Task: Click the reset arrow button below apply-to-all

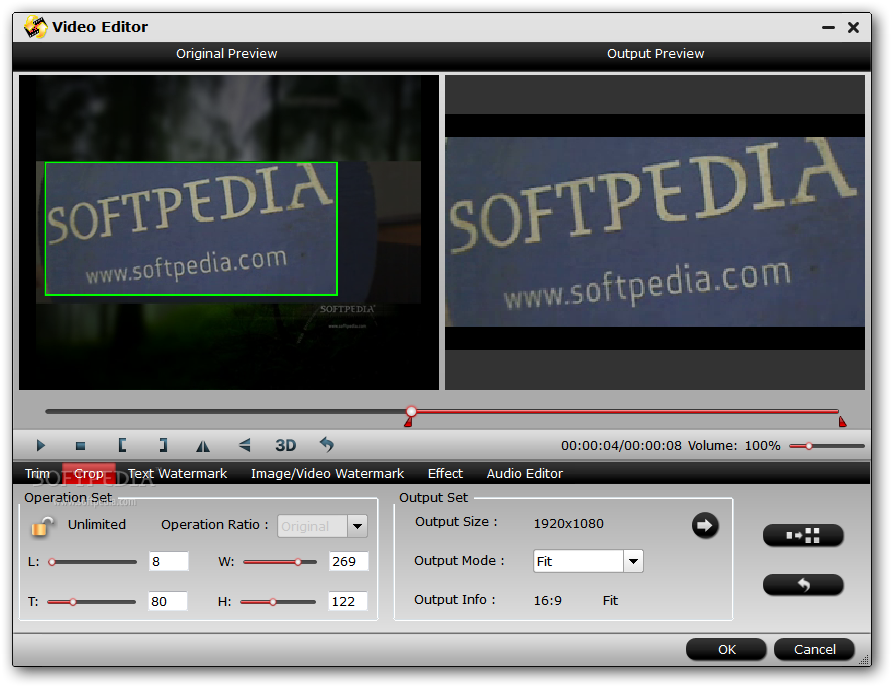Action: [x=803, y=585]
